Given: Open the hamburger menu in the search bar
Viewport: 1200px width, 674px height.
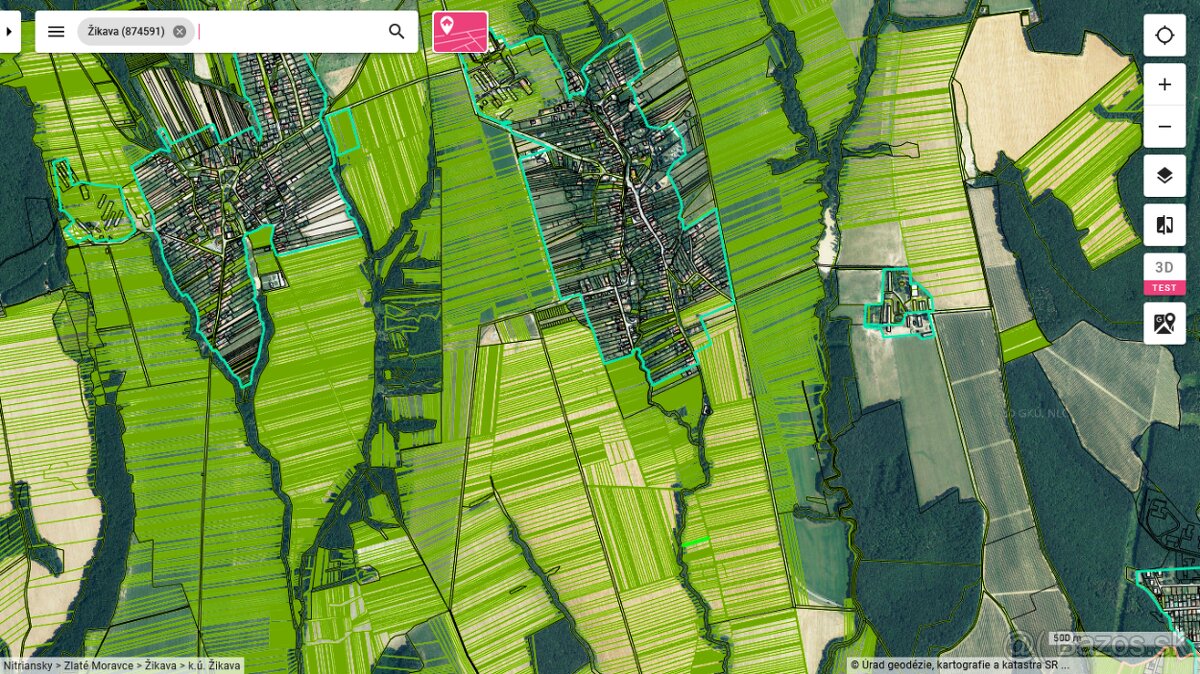Looking at the screenshot, I should point(56,32).
